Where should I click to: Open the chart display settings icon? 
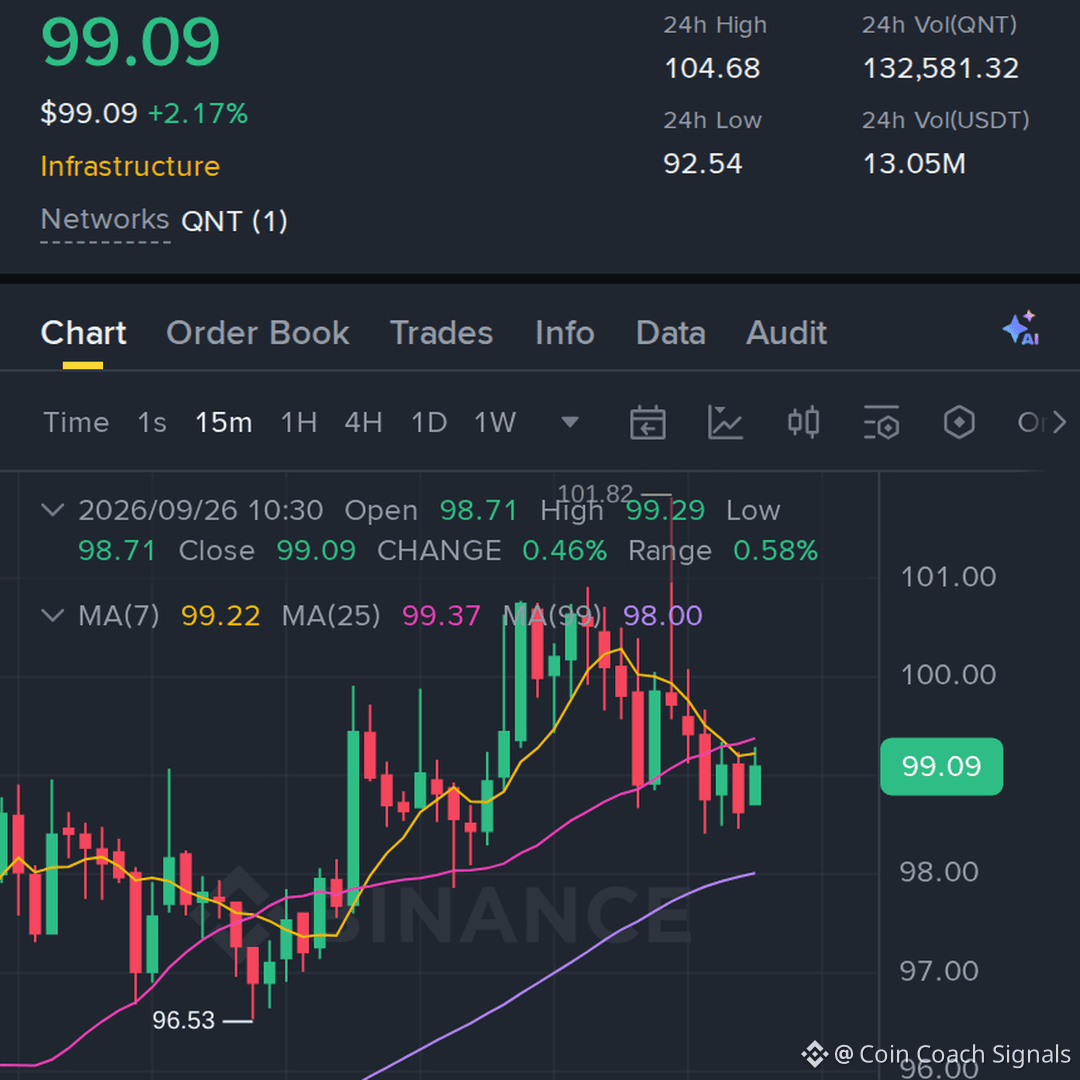tap(881, 422)
